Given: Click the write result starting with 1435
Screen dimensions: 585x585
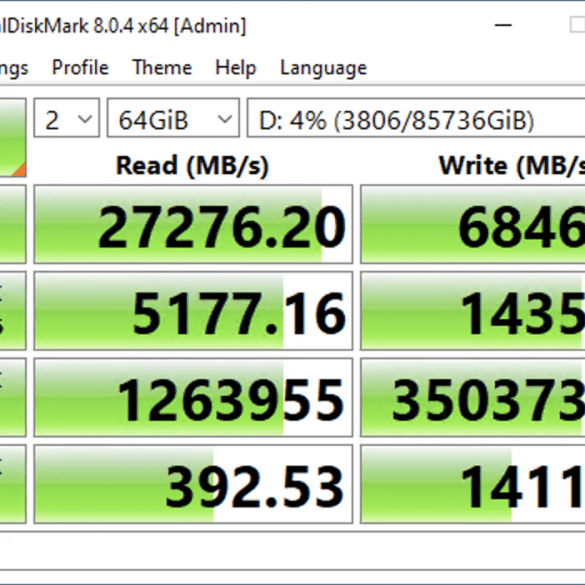Looking at the screenshot, I should 473,311.
